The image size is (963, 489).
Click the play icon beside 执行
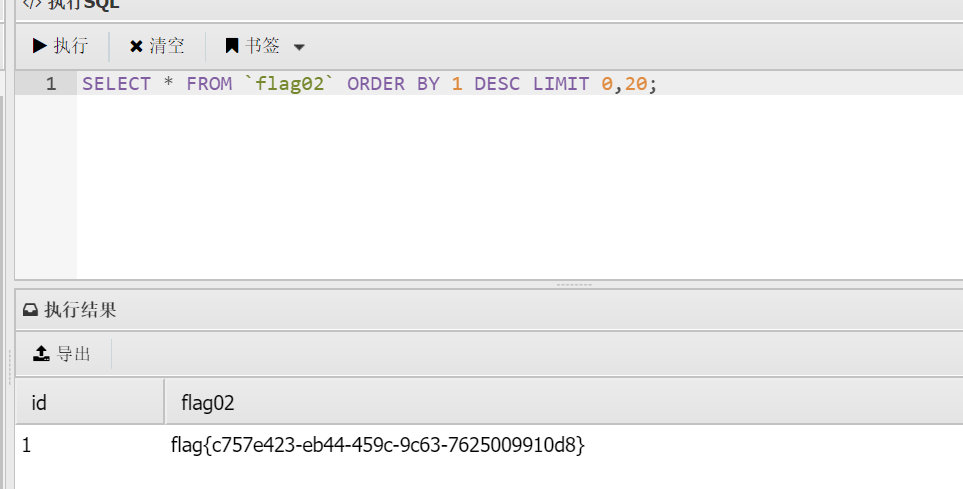click(x=40, y=45)
